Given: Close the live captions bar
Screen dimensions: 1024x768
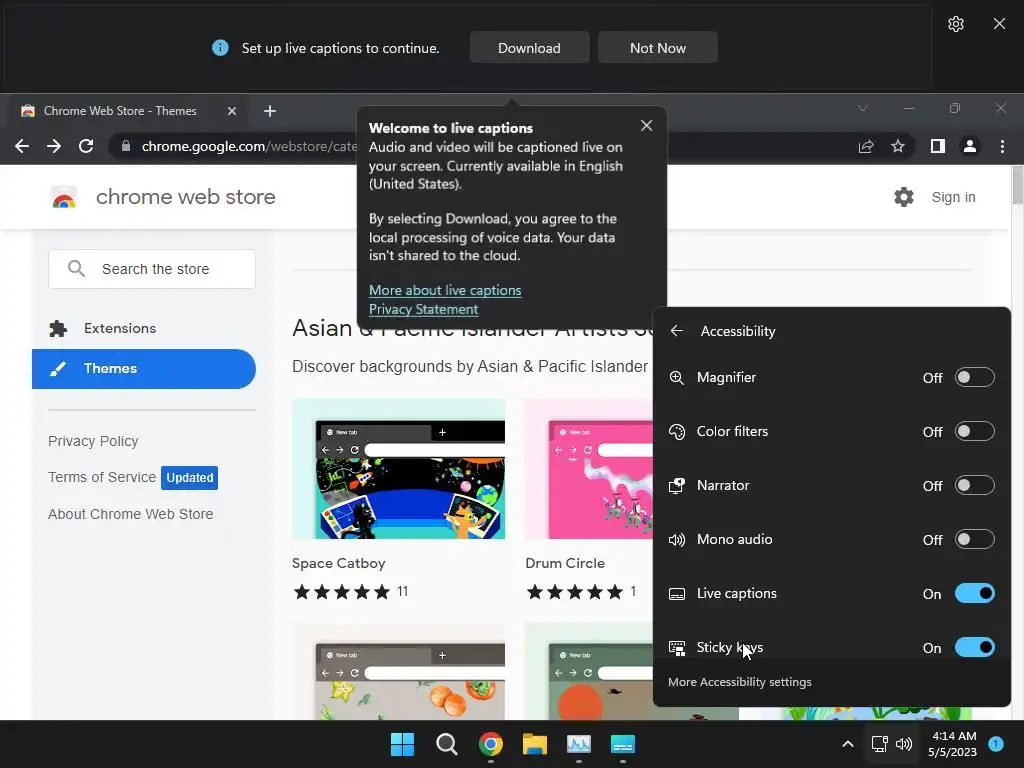Looking at the screenshot, I should pyautogui.click(x=999, y=24).
